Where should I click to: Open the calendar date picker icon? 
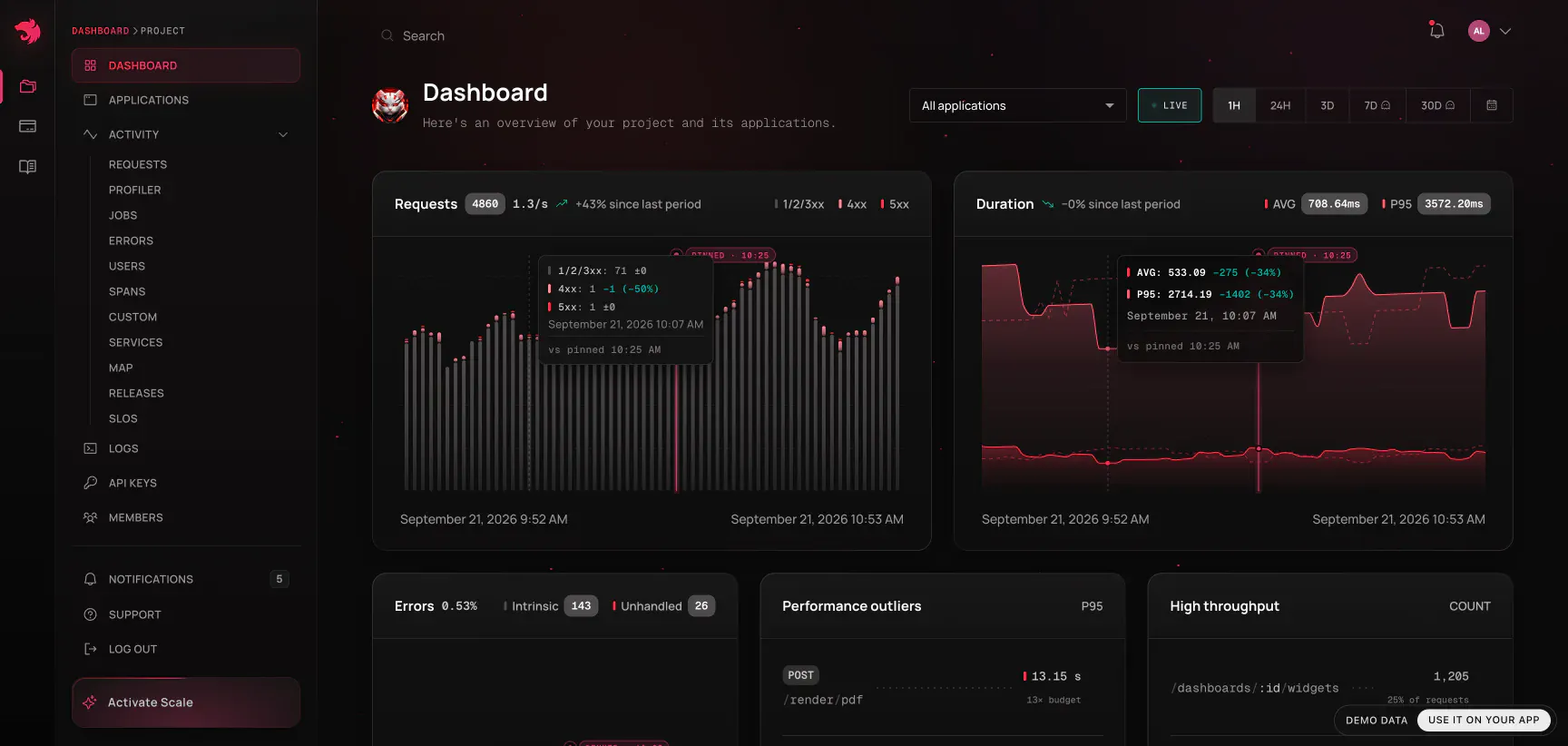[x=1492, y=105]
